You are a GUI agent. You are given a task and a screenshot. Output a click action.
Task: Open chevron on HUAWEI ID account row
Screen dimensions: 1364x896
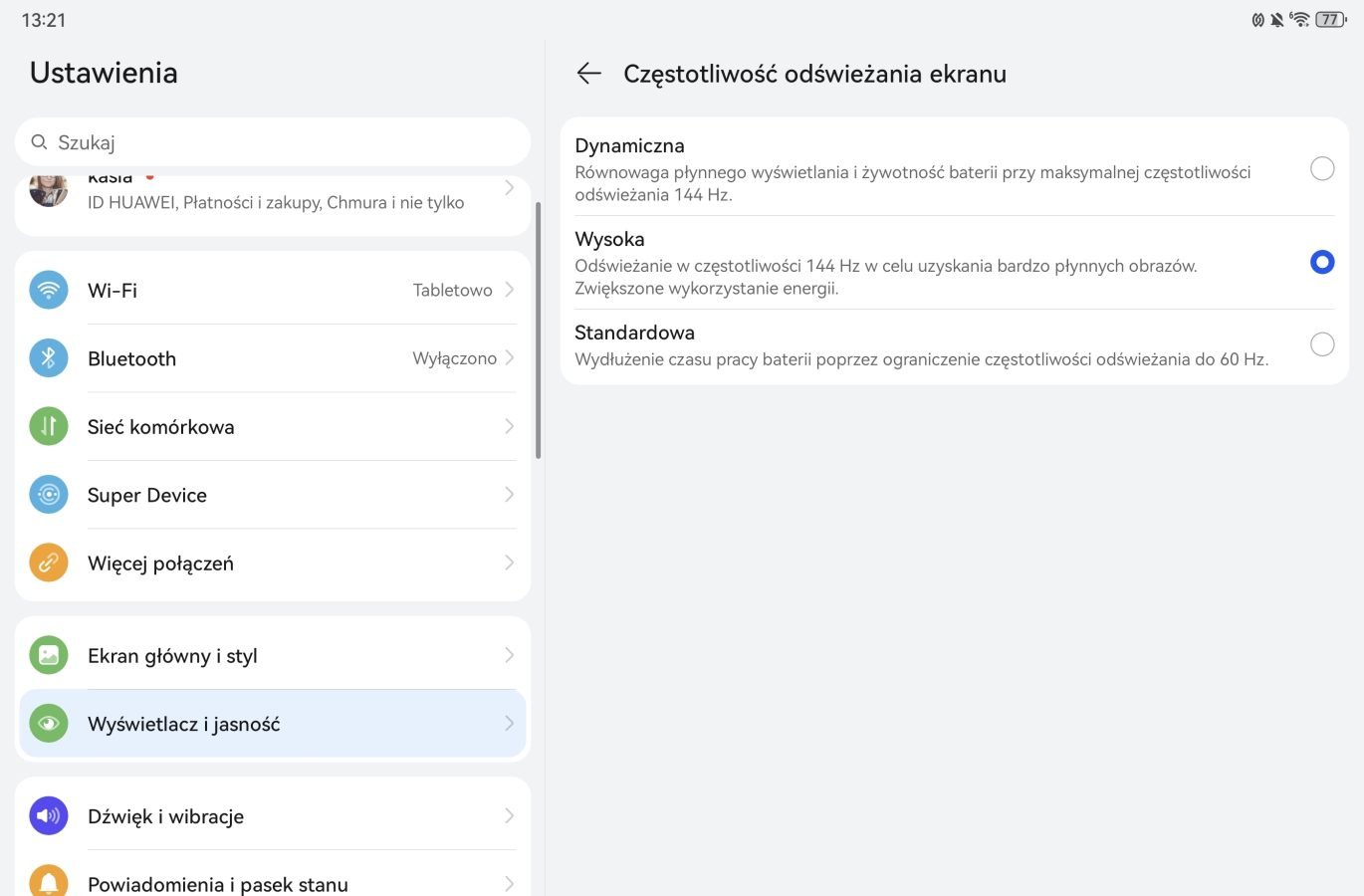pos(509,187)
